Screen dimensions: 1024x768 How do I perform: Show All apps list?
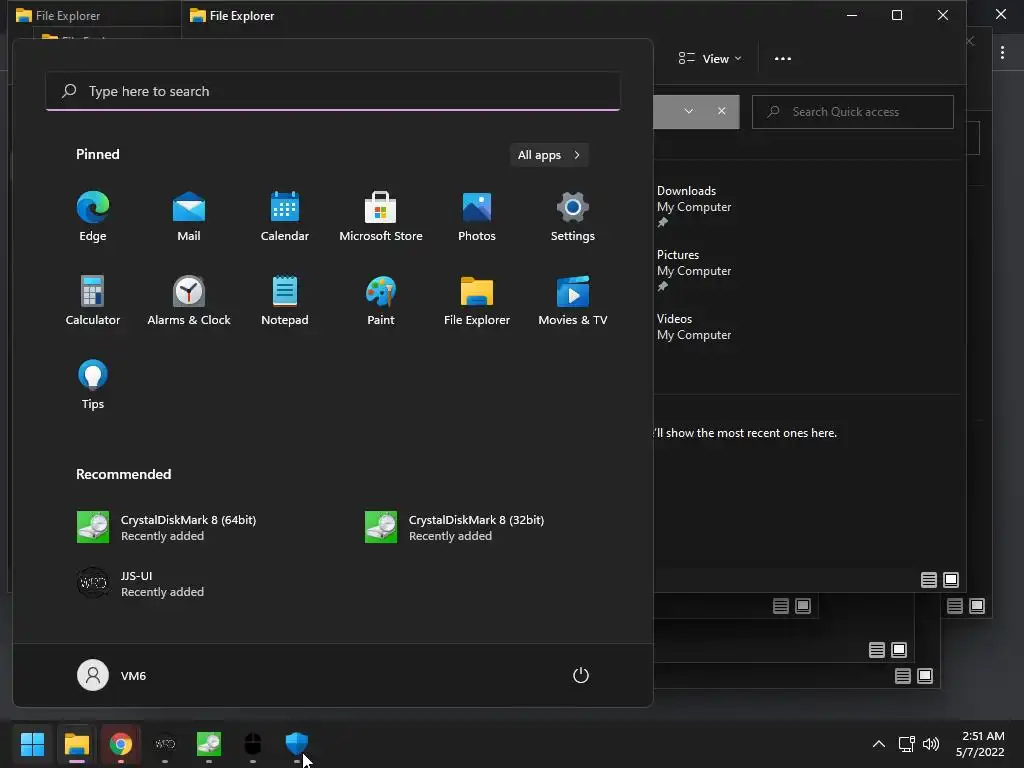(549, 155)
